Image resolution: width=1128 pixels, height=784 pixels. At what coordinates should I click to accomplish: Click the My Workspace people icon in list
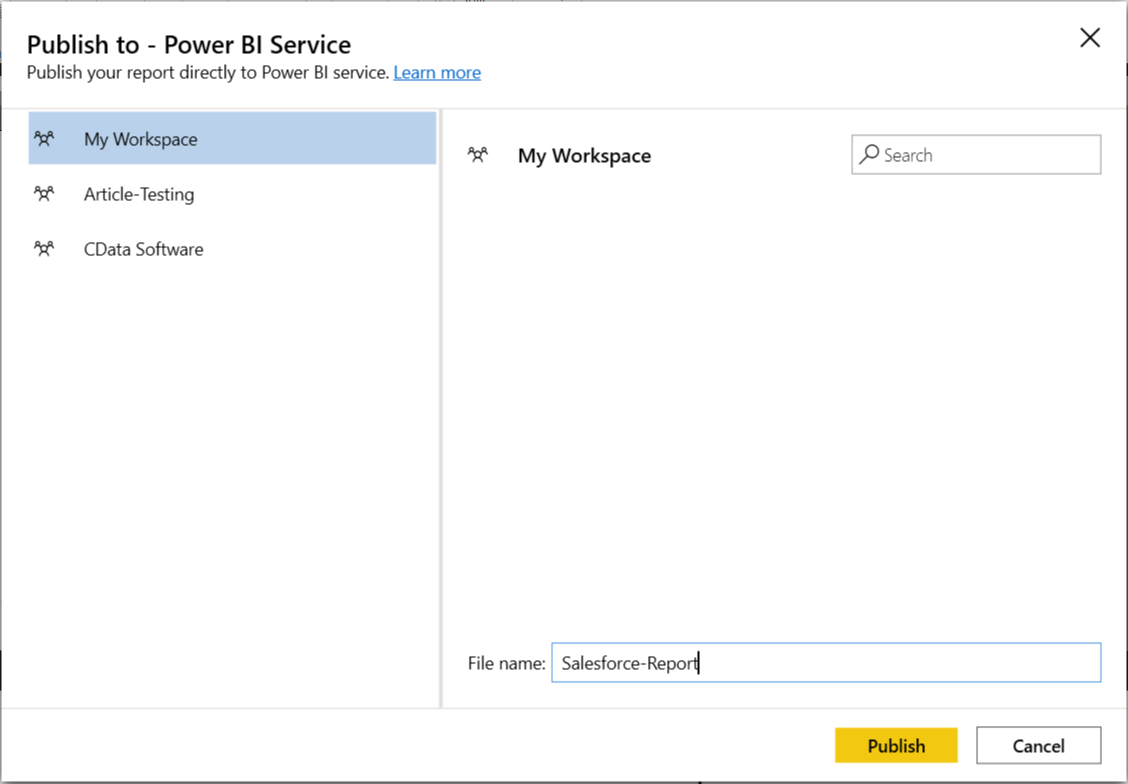pyautogui.click(x=44, y=139)
